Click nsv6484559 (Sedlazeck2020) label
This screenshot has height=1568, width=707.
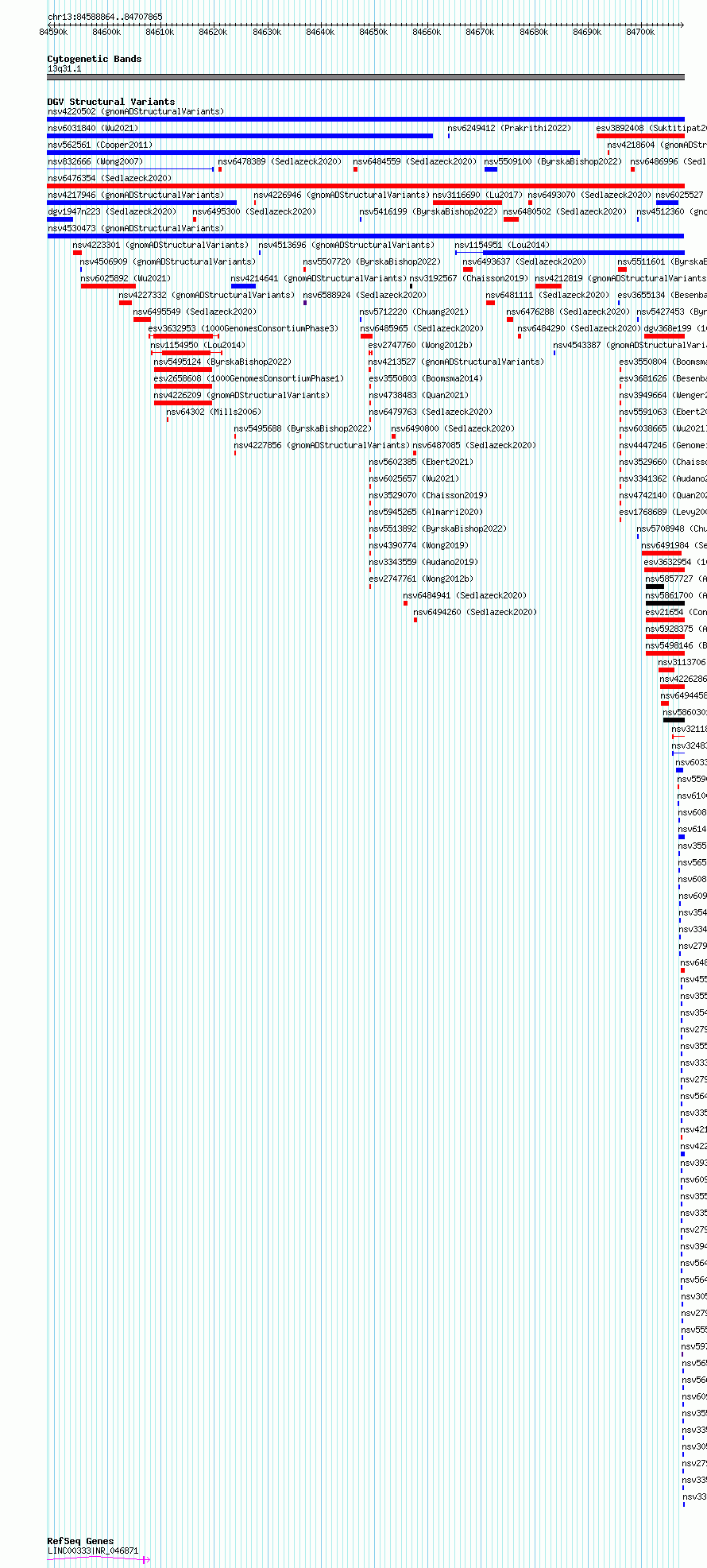(x=415, y=161)
